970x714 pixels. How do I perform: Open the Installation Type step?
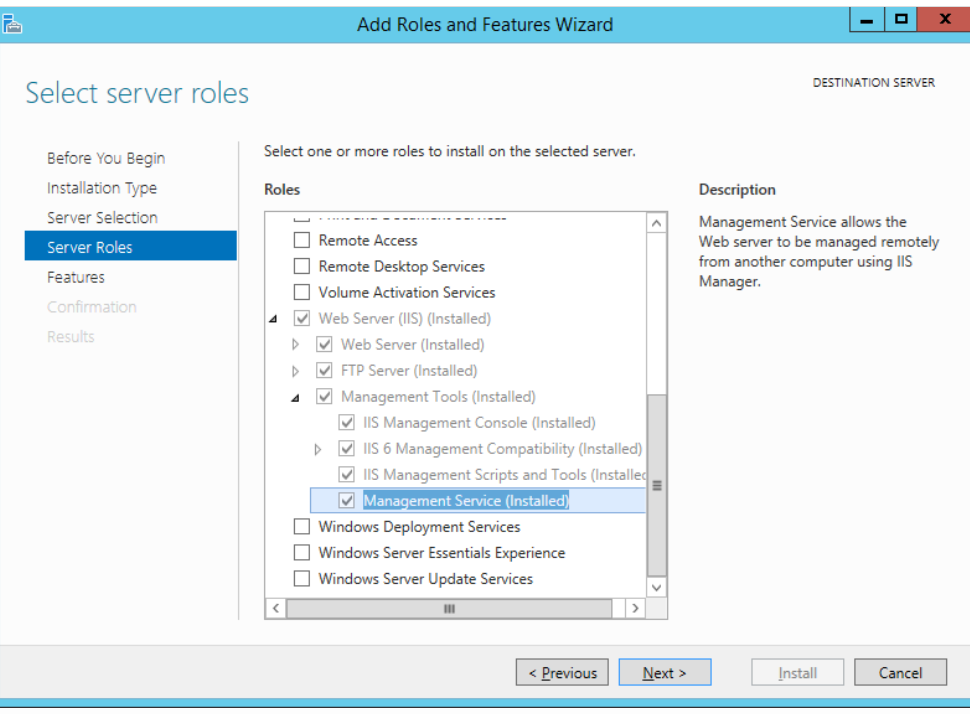pyautogui.click(x=102, y=188)
